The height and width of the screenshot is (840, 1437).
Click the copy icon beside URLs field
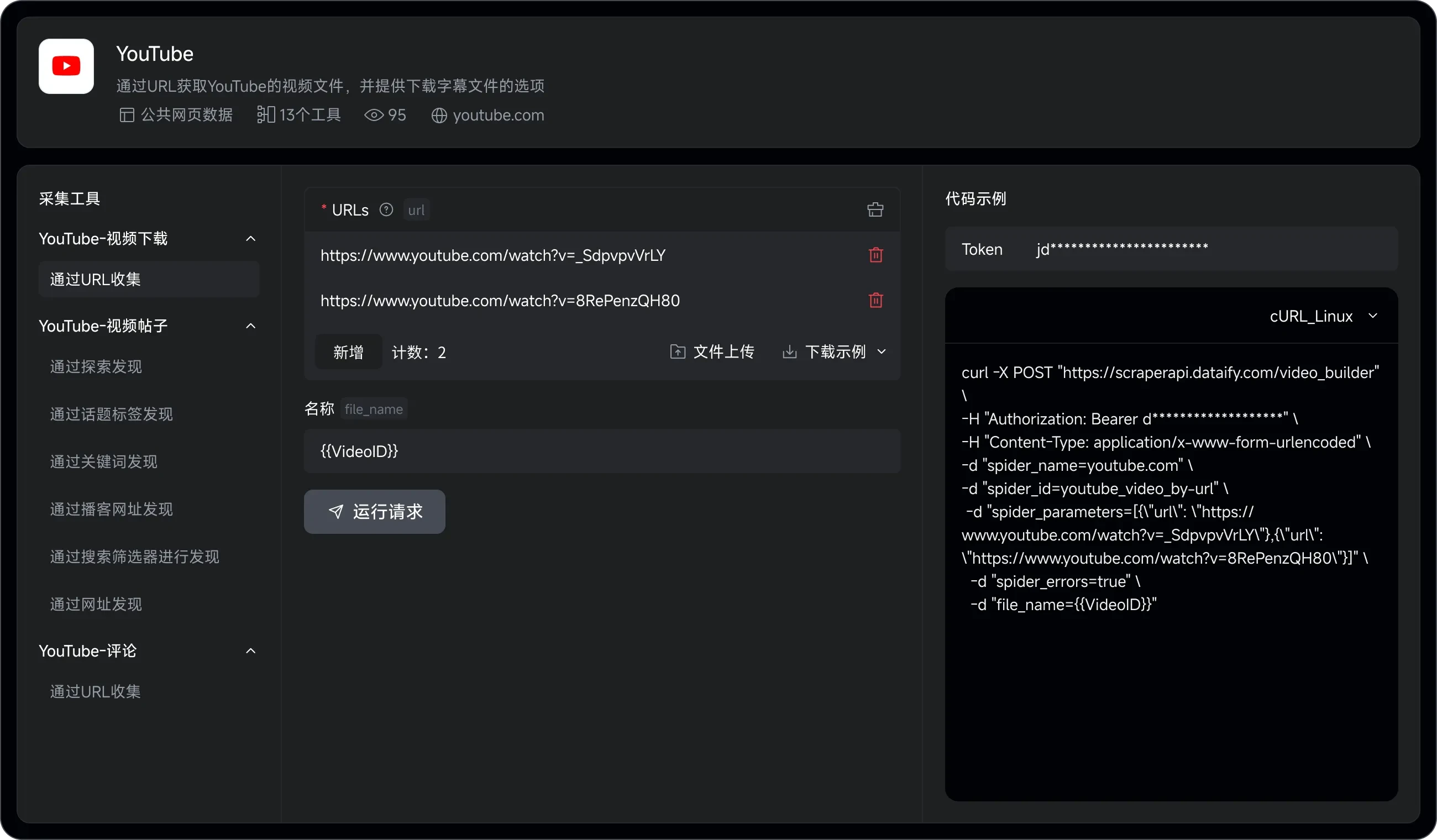coord(875,209)
